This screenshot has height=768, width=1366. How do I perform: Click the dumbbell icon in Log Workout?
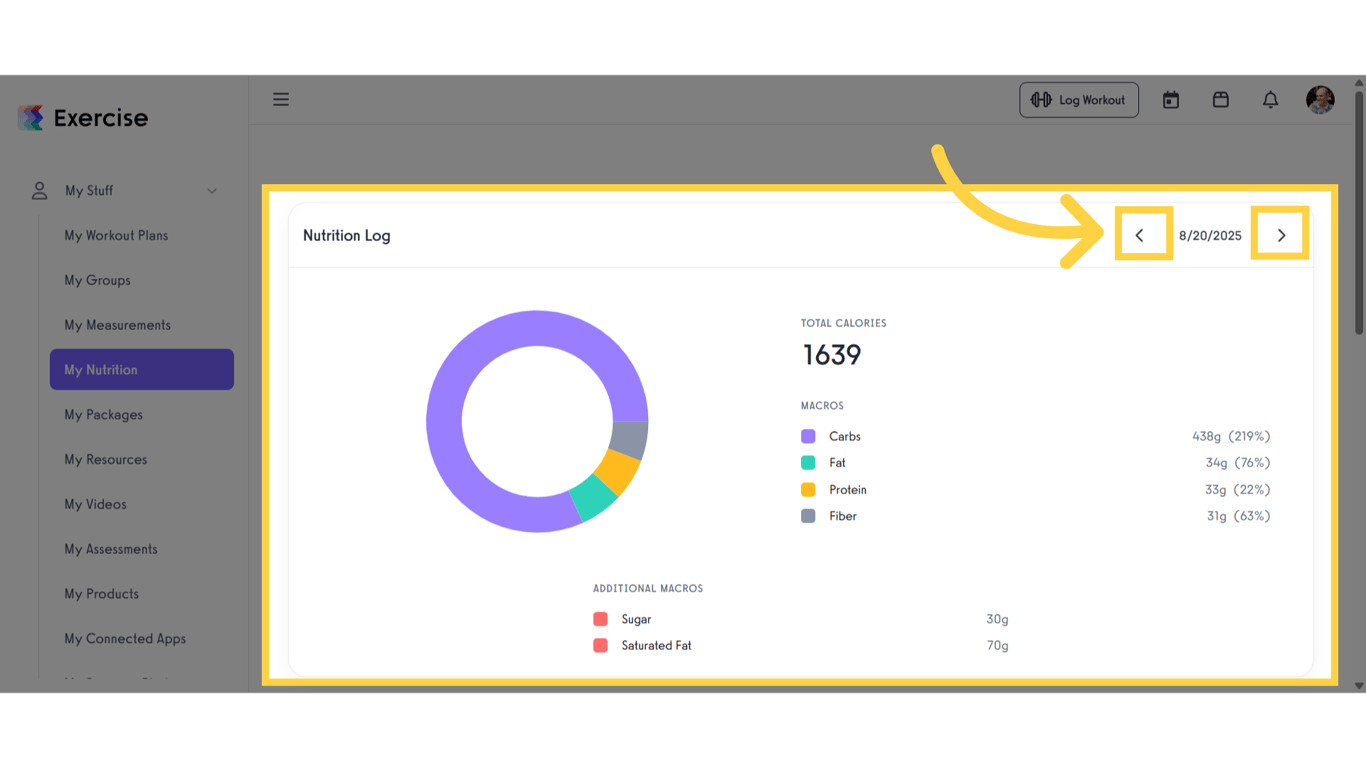click(1040, 99)
